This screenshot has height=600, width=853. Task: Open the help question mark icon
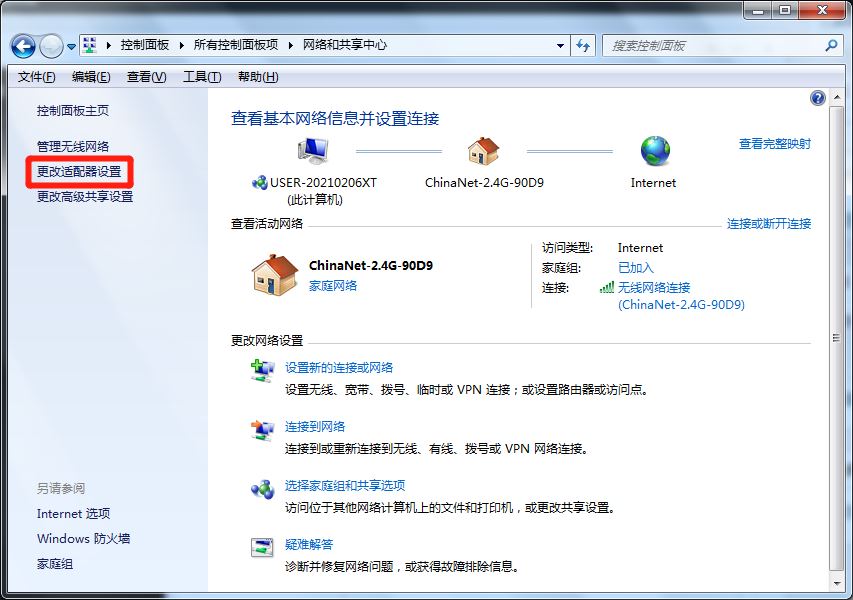pos(817,97)
